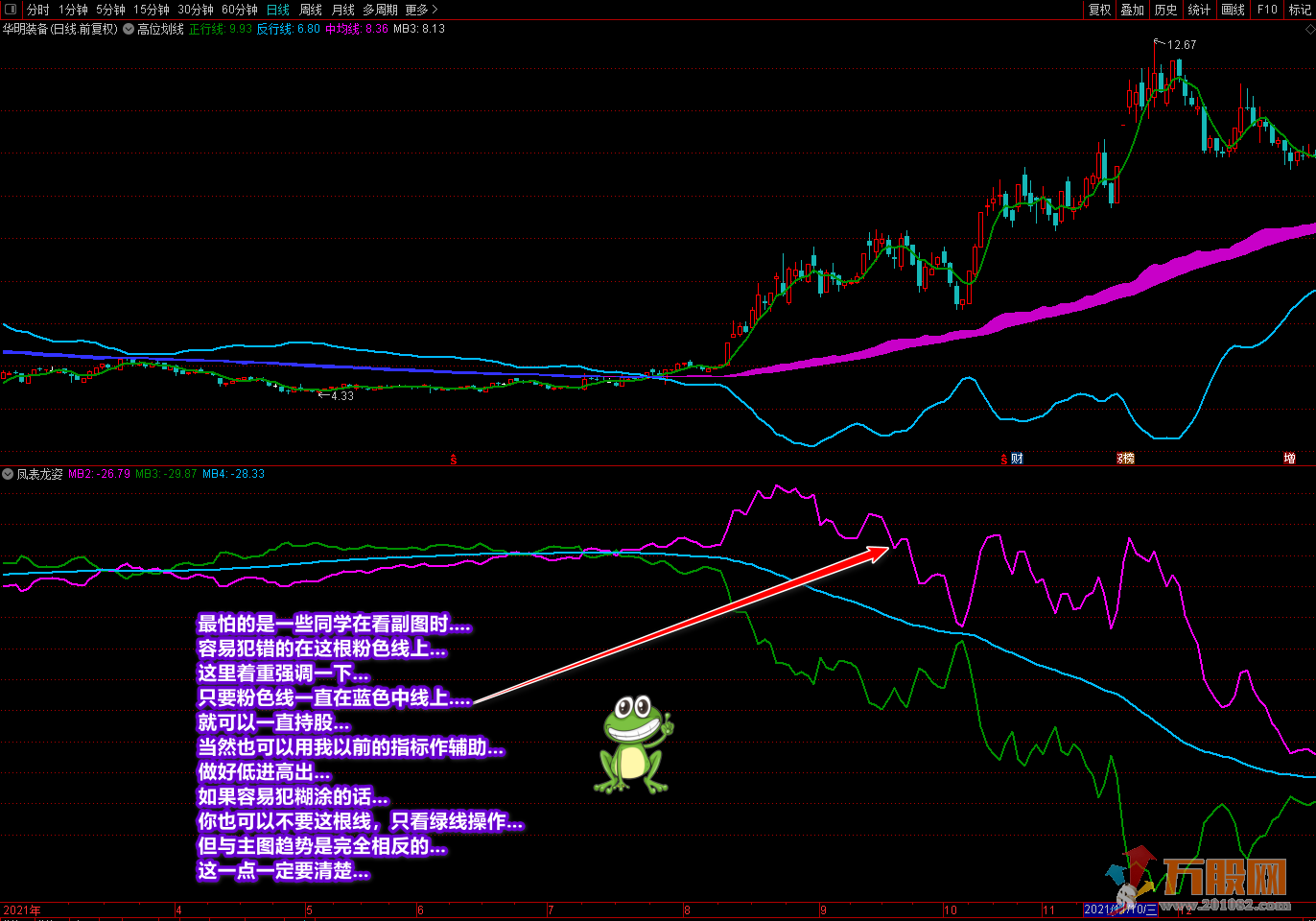1316x921 pixels.
Task: Open F10 company information
Action: pos(1267,10)
